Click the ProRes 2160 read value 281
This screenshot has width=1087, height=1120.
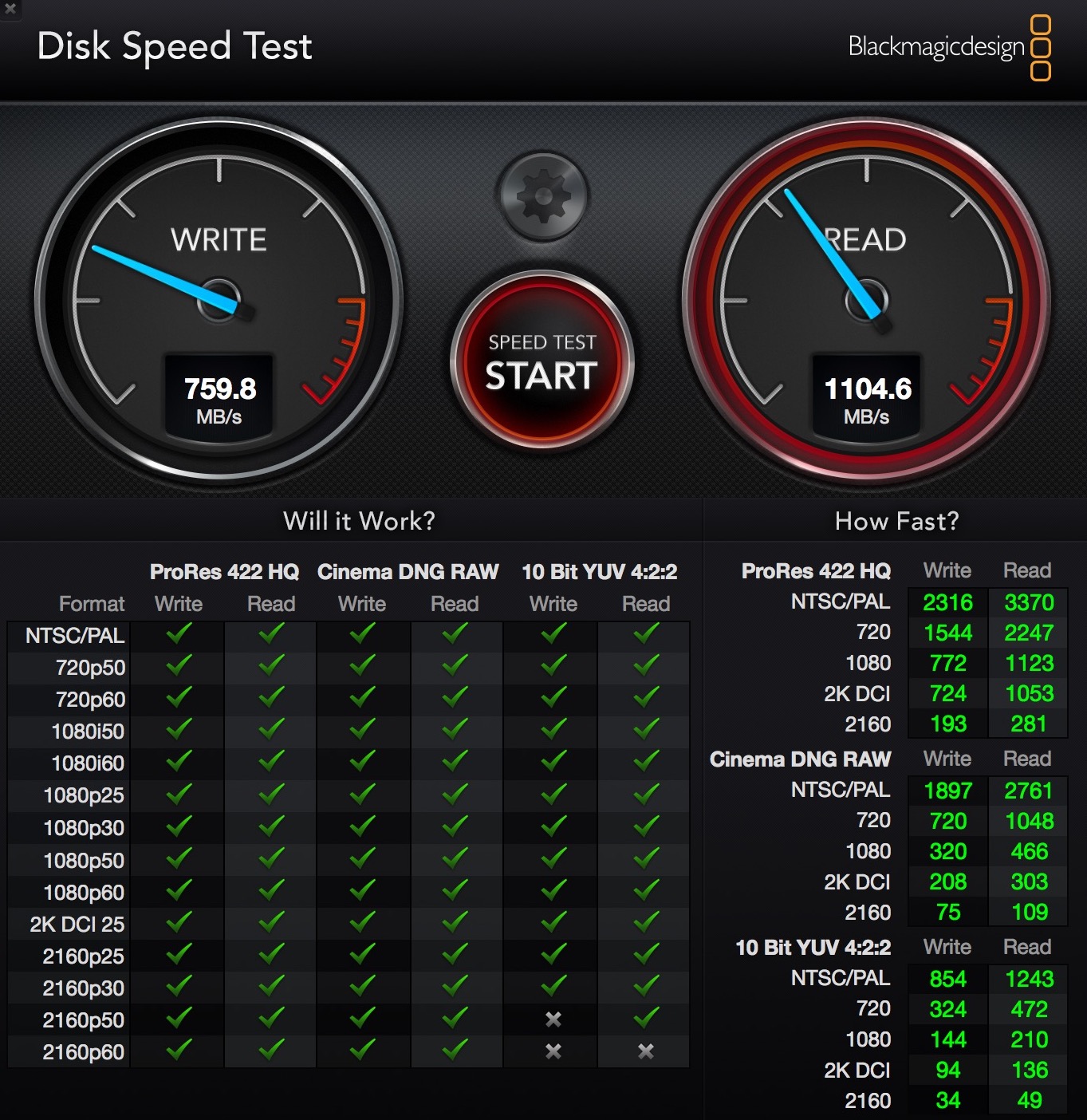coord(1029,724)
